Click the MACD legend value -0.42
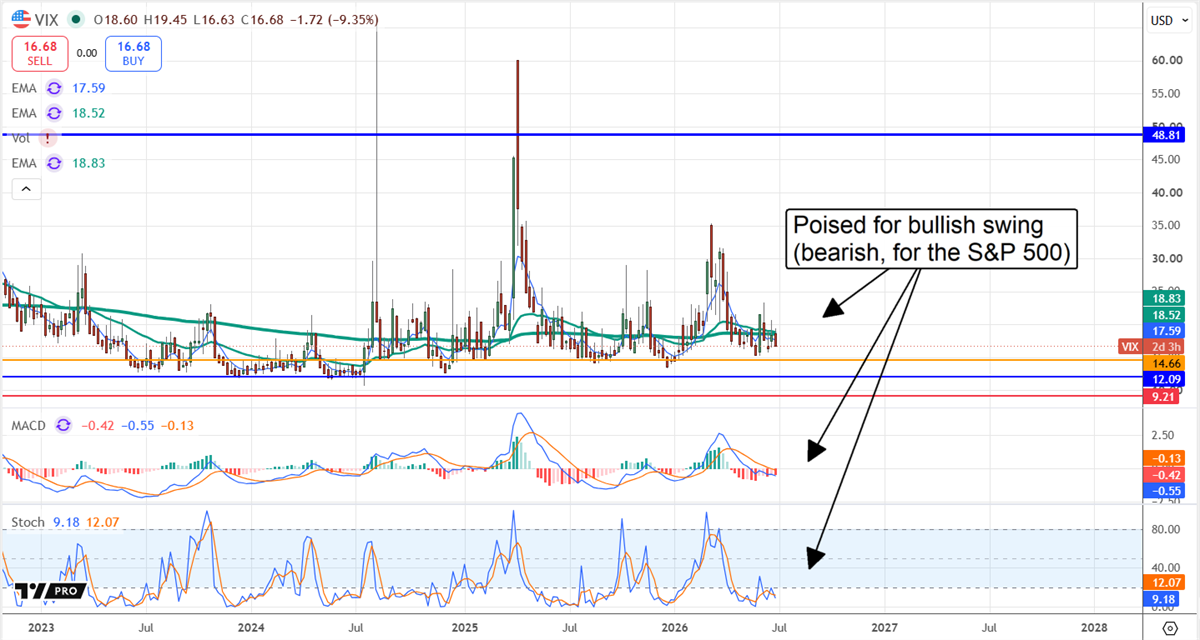The width and height of the screenshot is (1200, 640). point(96,426)
